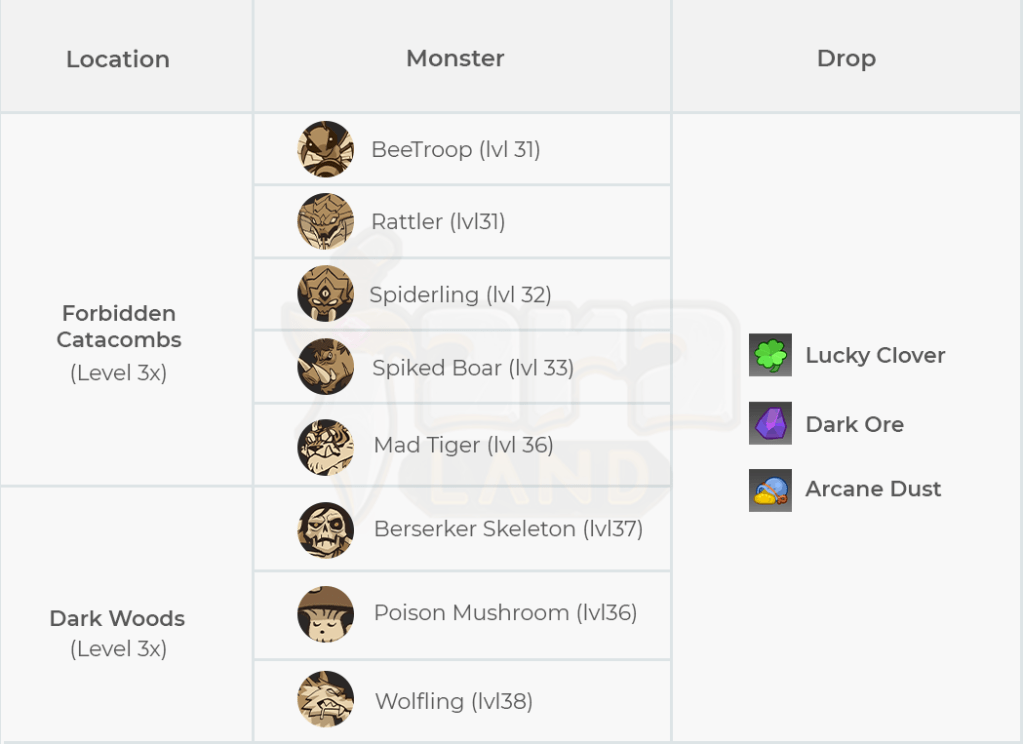The height and width of the screenshot is (744, 1023).
Task: Click the Location column header
Action: pyautogui.click(x=118, y=59)
